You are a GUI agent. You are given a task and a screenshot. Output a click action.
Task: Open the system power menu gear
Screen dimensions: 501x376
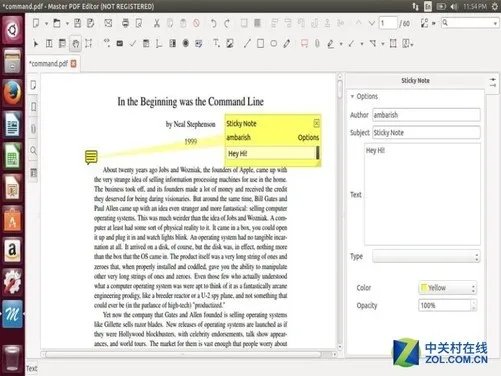pos(495,6)
